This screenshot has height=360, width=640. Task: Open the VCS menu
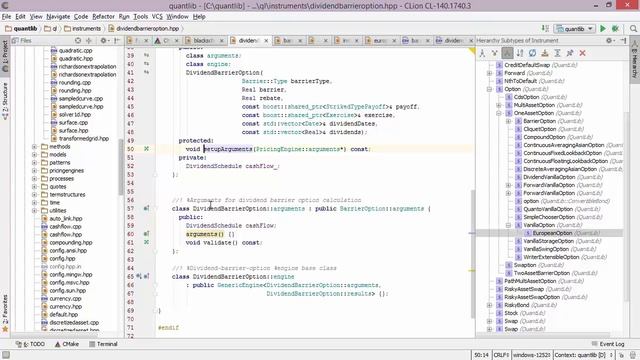pyautogui.click(x=157, y=16)
